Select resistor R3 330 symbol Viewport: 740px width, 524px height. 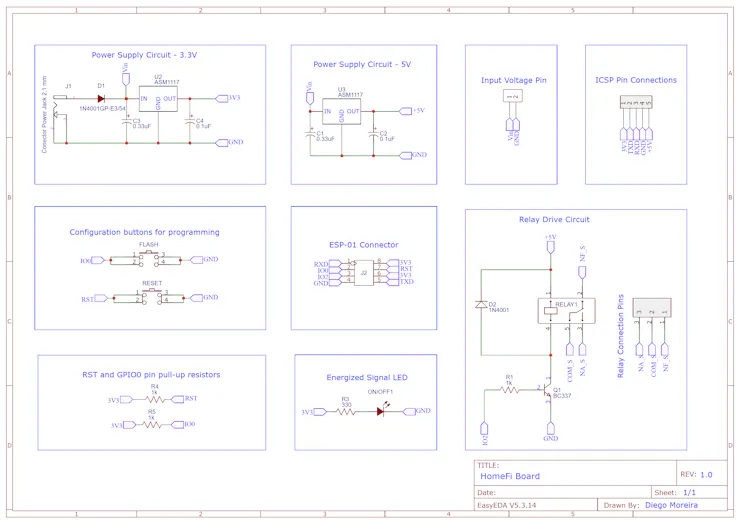coord(346,412)
